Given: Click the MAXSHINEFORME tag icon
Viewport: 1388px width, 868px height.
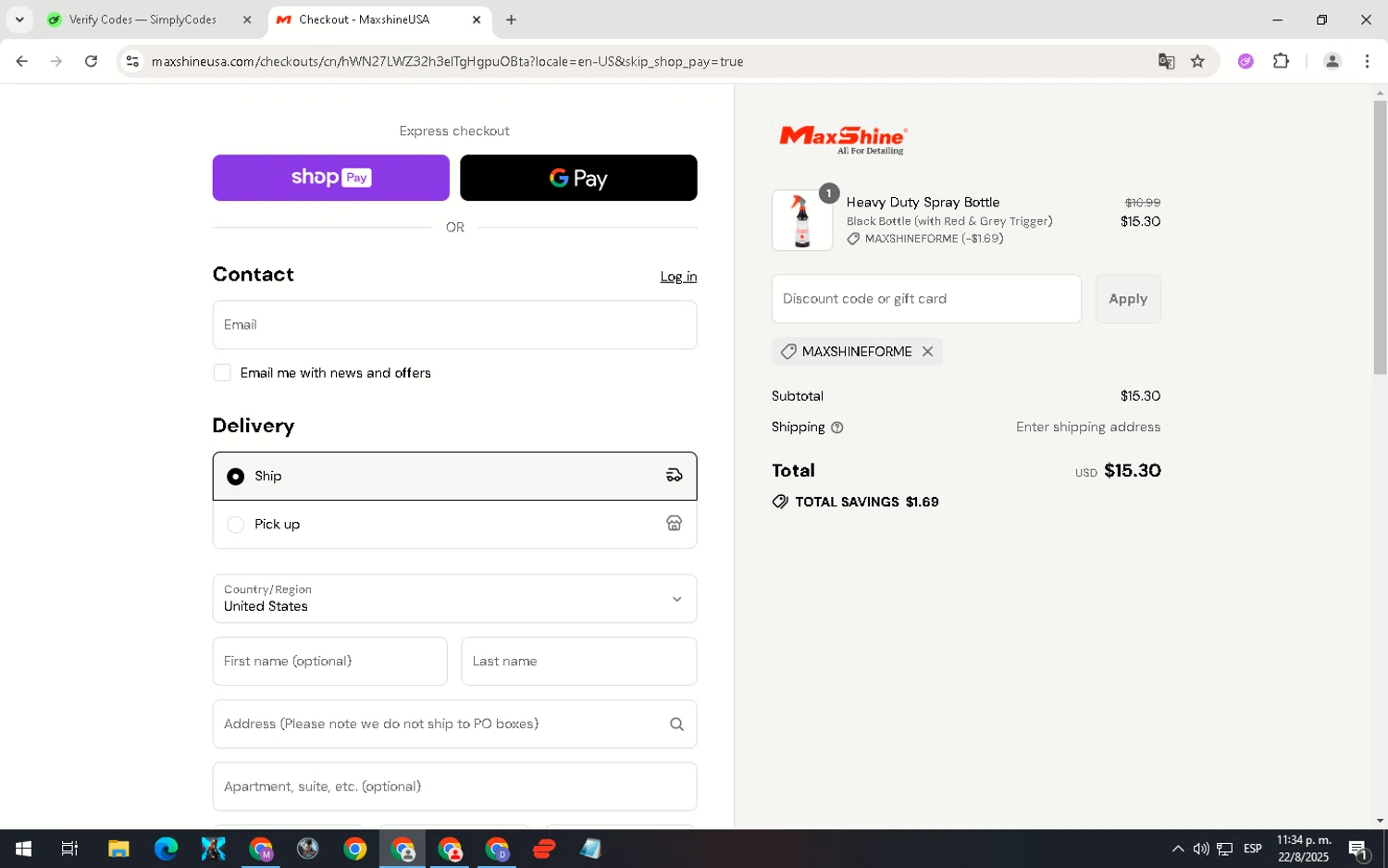Looking at the screenshot, I should [x=788, y=352].
